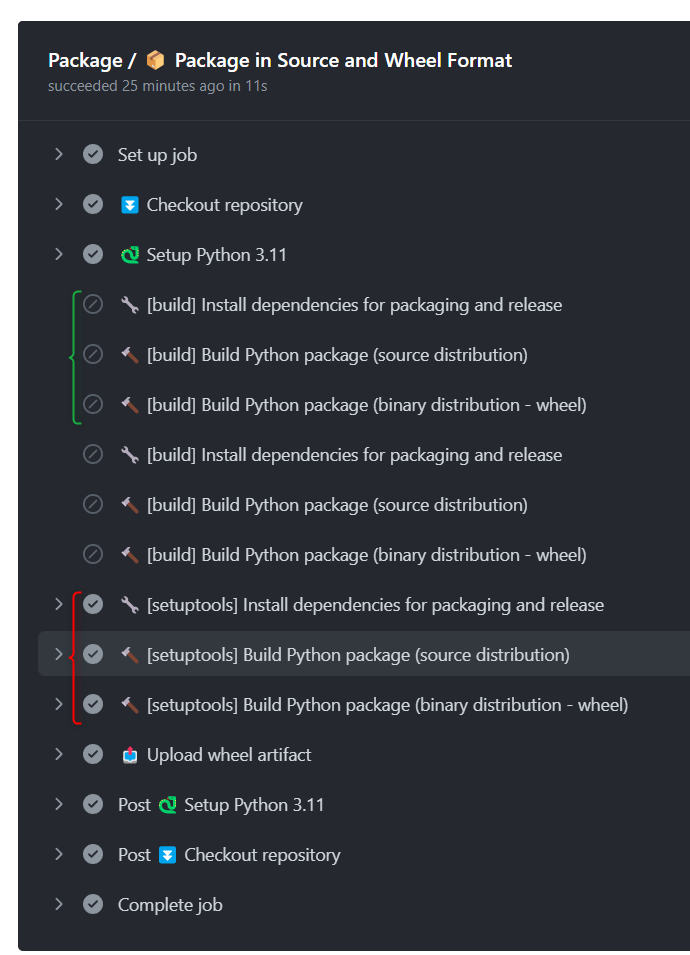Viewport: 690px width, 955px height.
Task: Expand the setuptools binary wheel build step
Action: pos(59,704)
